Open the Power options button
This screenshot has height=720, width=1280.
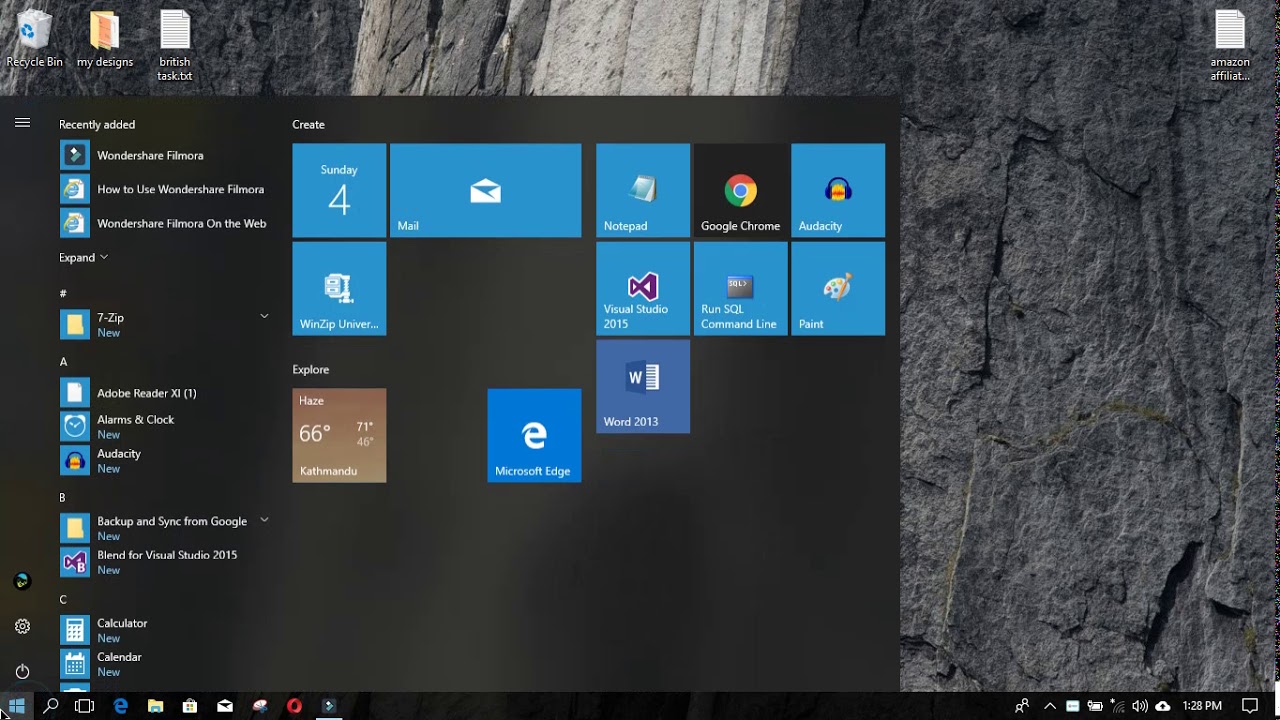[x=22, y=671]
